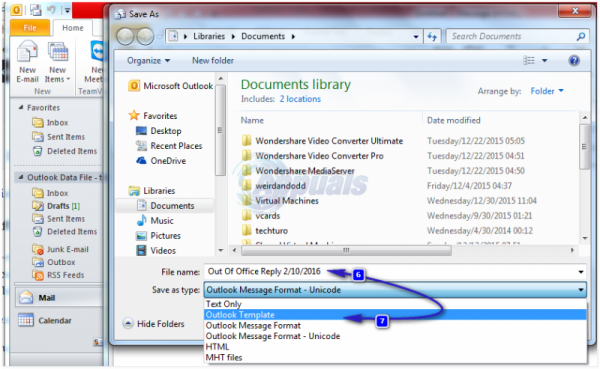Collapse the Favorites group in Outlook

[x=21, y=108]
